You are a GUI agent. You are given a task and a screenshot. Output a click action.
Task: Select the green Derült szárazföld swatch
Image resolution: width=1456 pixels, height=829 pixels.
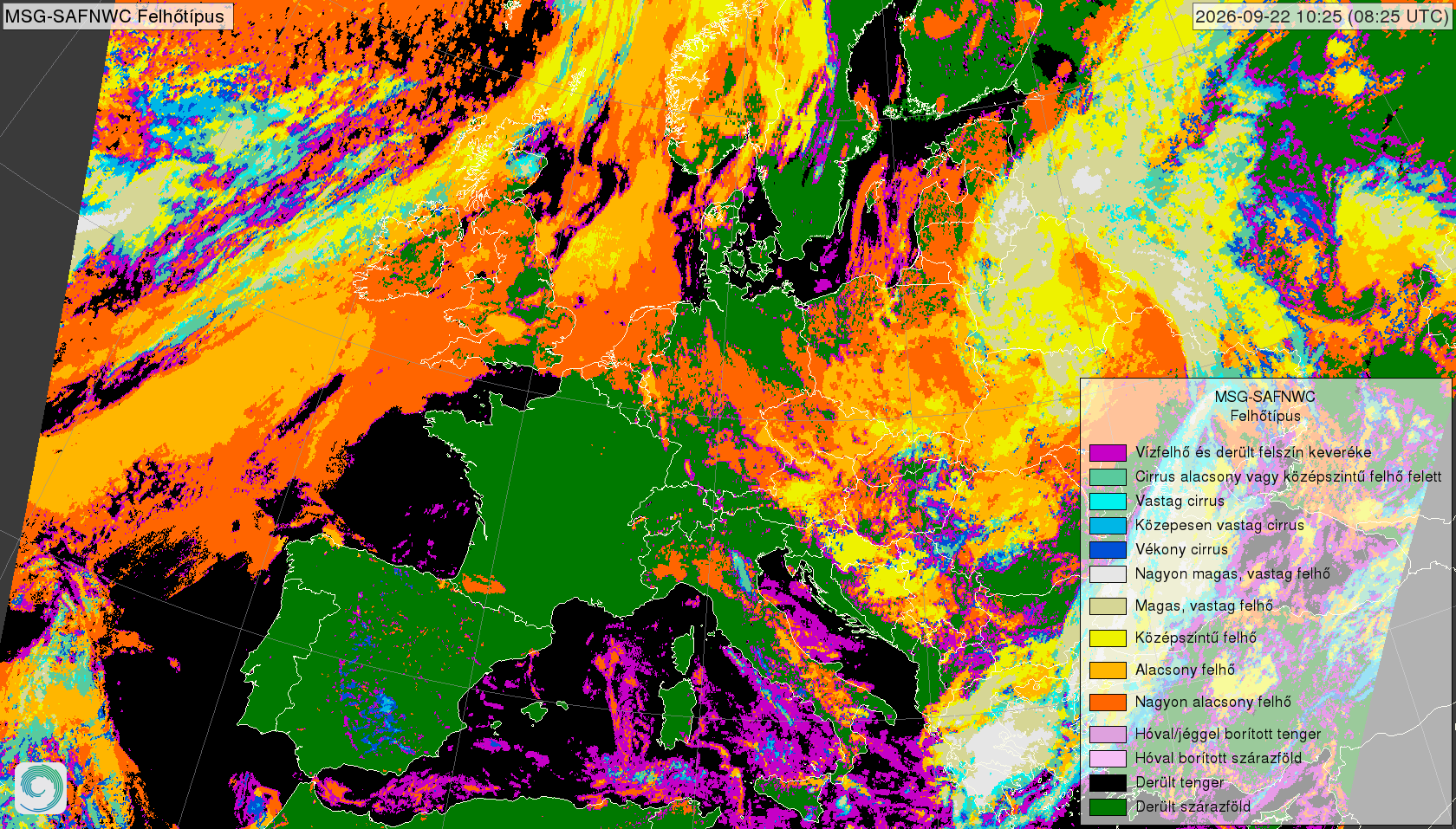coord(1108,806)
